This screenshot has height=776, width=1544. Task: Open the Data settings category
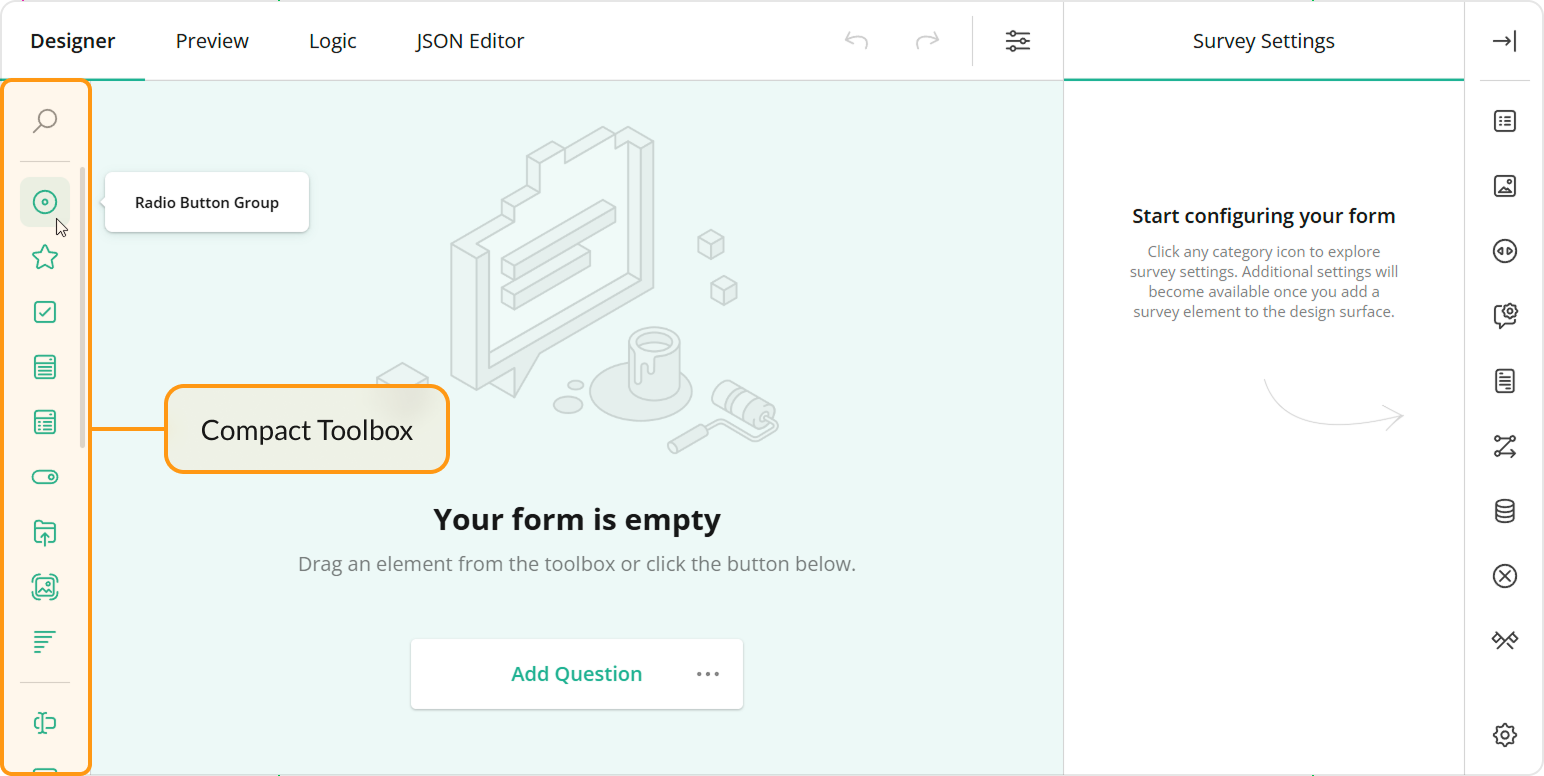point(1504,511)
